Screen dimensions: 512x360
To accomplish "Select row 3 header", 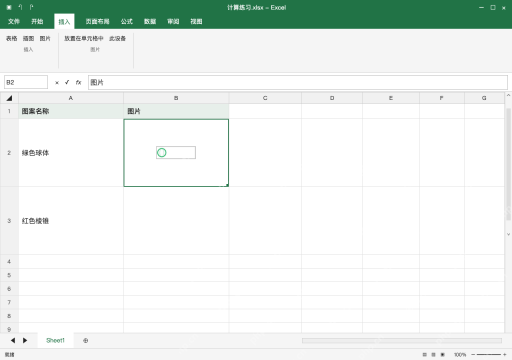I will click(9, 221).
